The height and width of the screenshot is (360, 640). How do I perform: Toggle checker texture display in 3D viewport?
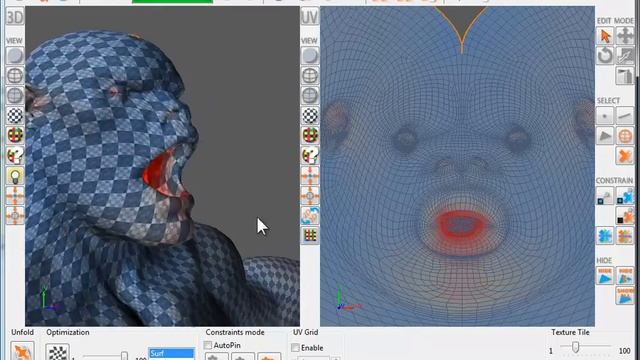(x=15, y=116)
